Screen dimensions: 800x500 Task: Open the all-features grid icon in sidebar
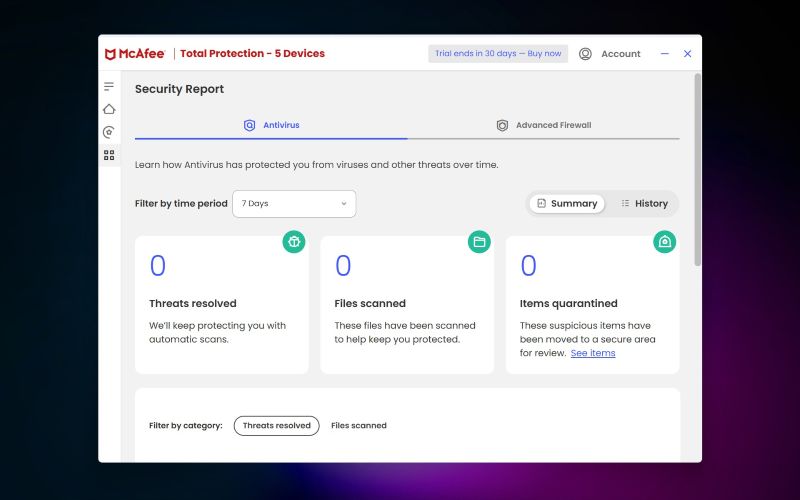point(109,155)
